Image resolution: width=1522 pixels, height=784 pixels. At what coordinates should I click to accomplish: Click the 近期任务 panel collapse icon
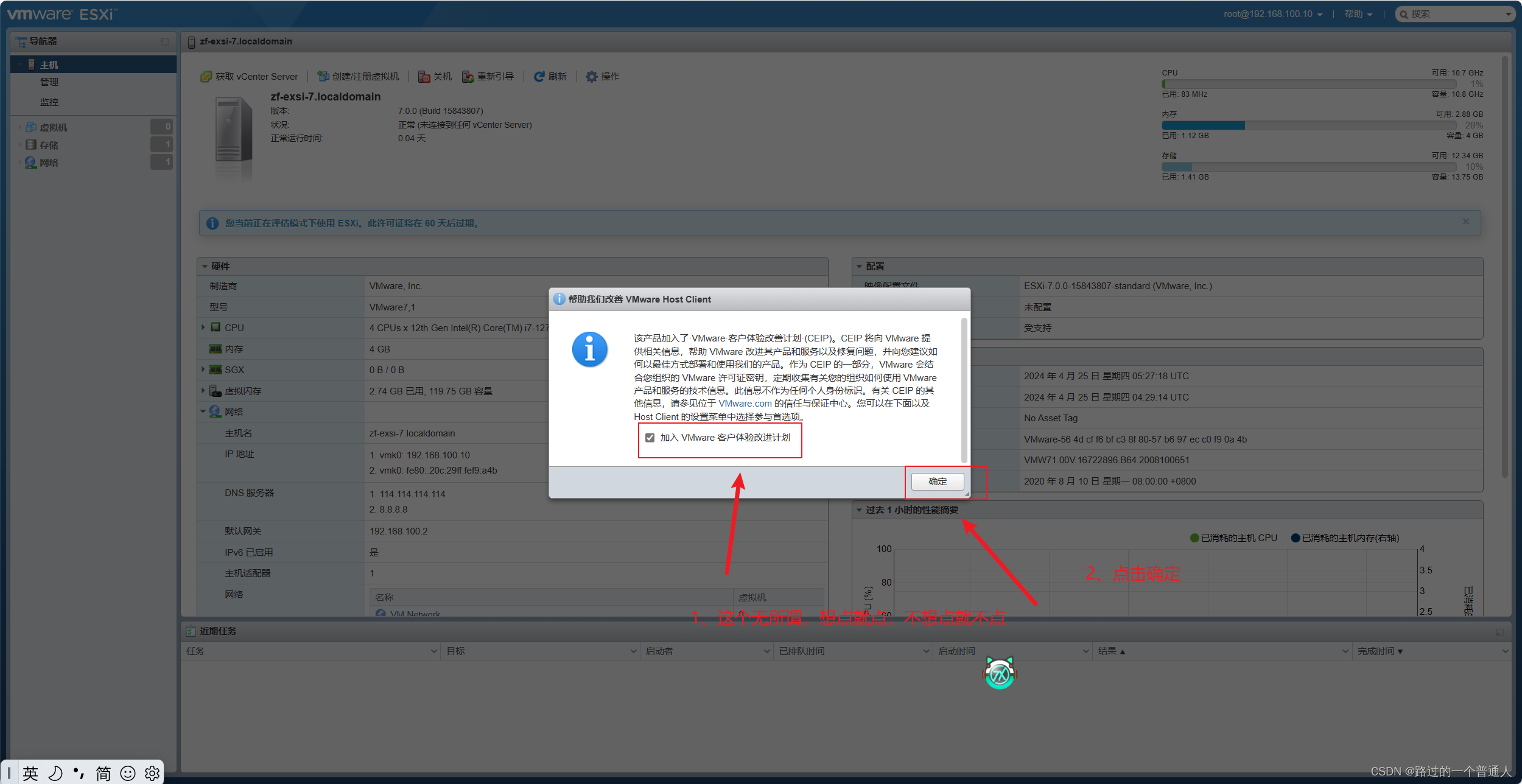[x=1499, y=632]
